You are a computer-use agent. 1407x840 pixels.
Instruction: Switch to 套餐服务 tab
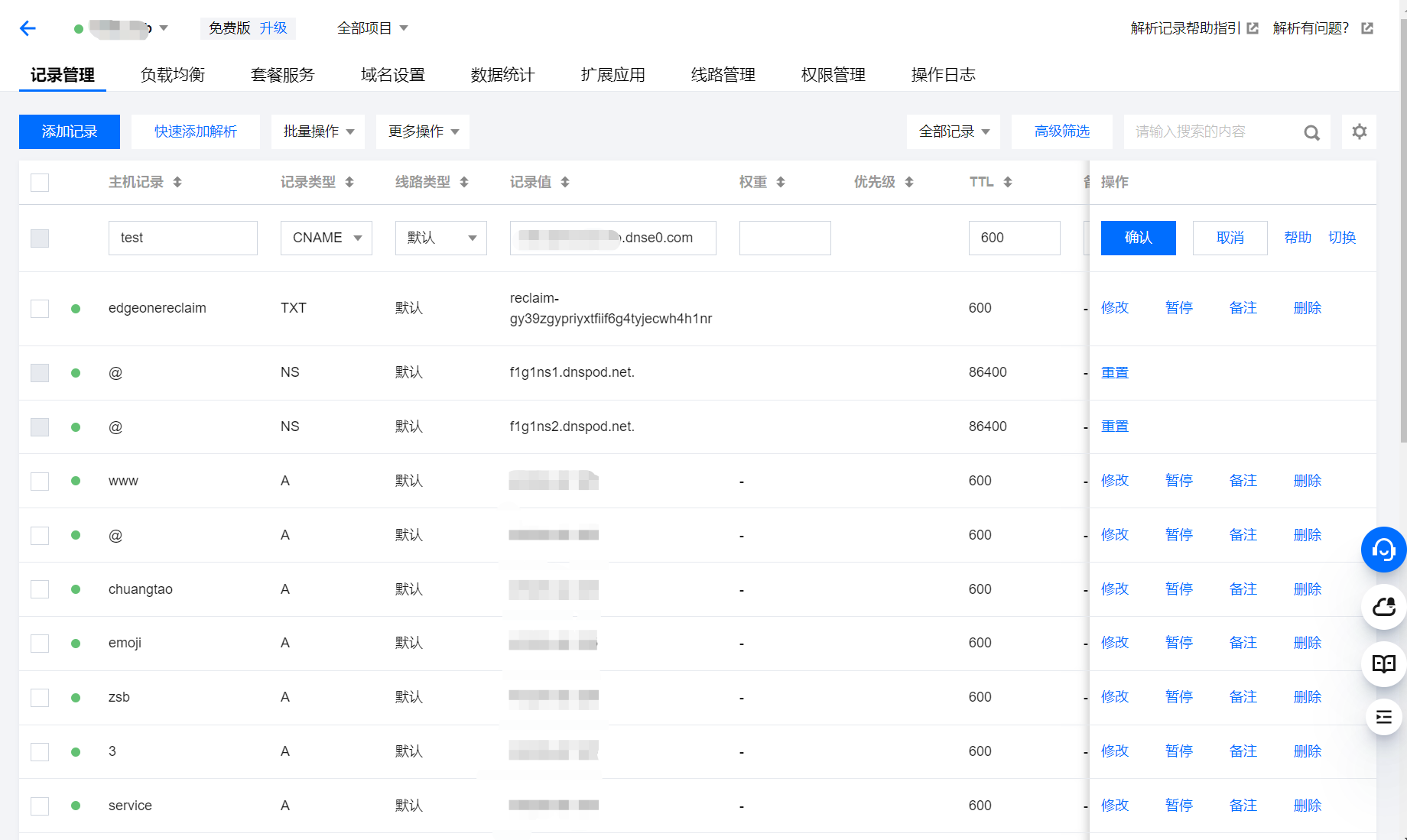tap(283, 75)
